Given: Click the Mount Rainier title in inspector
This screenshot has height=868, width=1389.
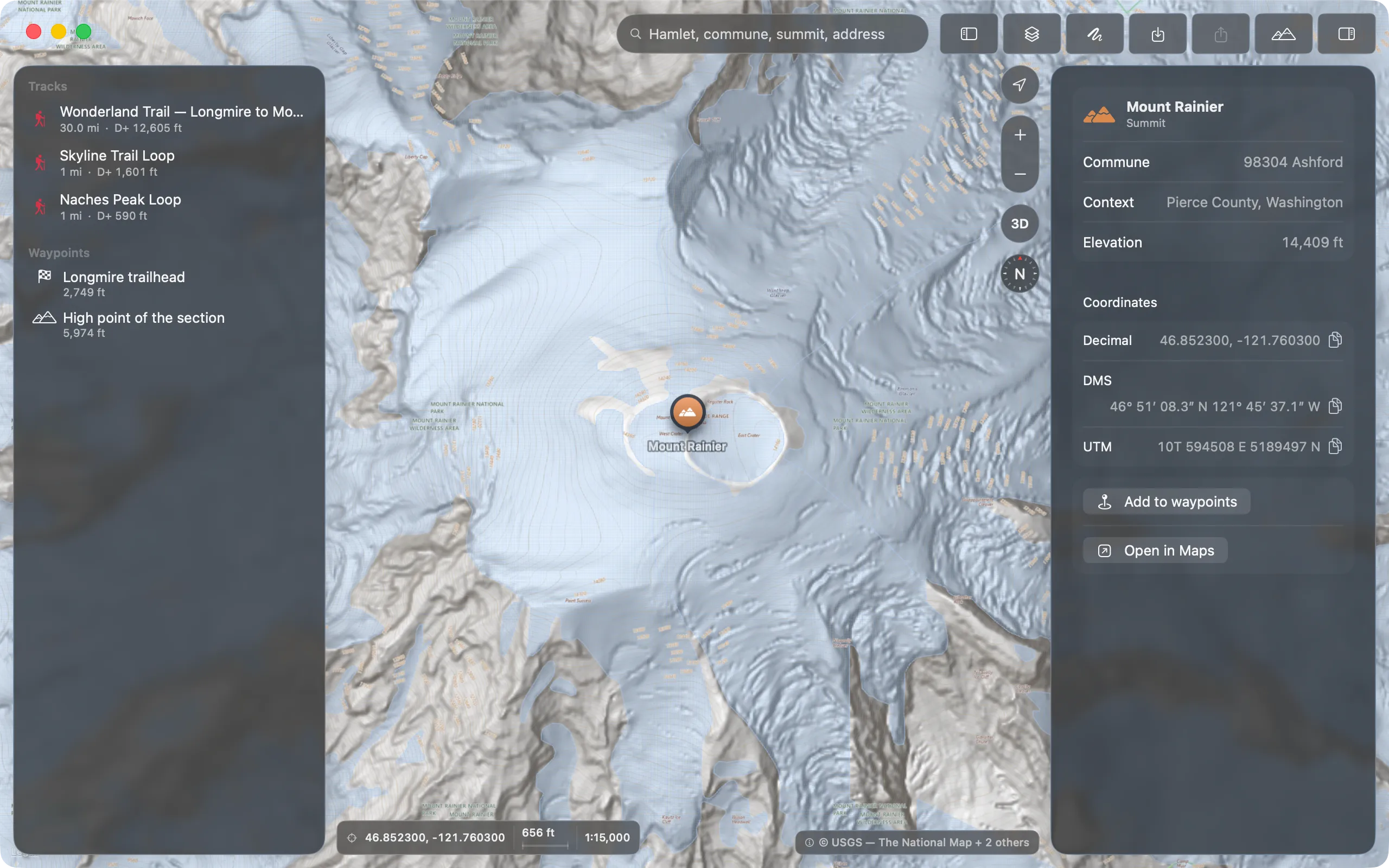Looking at the screenshot, I should pos(1175,107).
